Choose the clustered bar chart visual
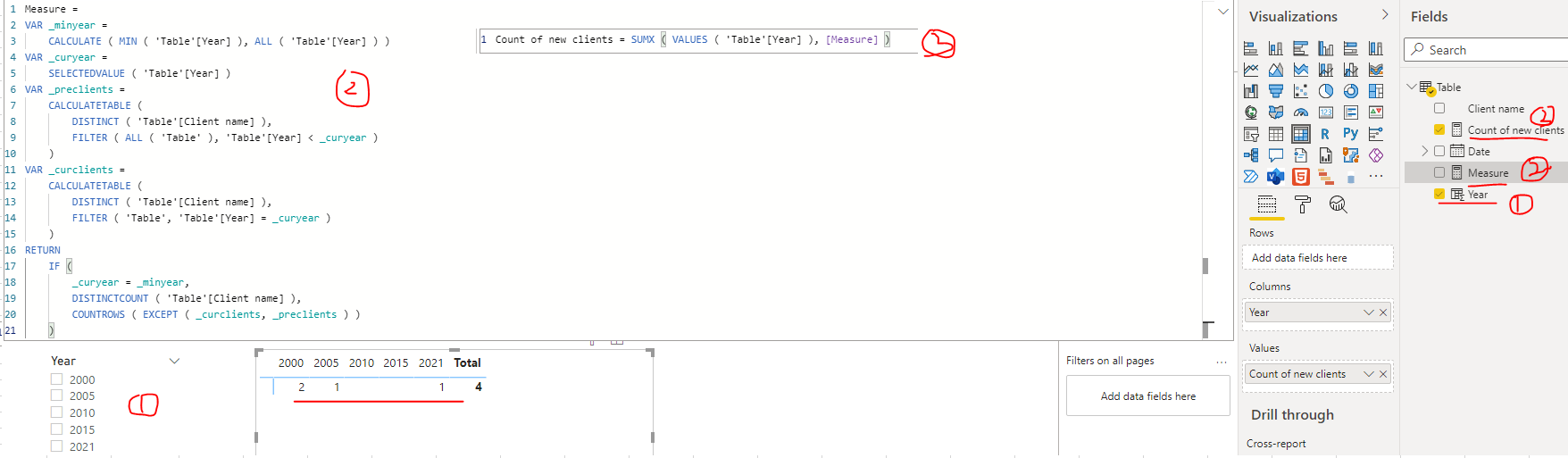 point(1301,48)
